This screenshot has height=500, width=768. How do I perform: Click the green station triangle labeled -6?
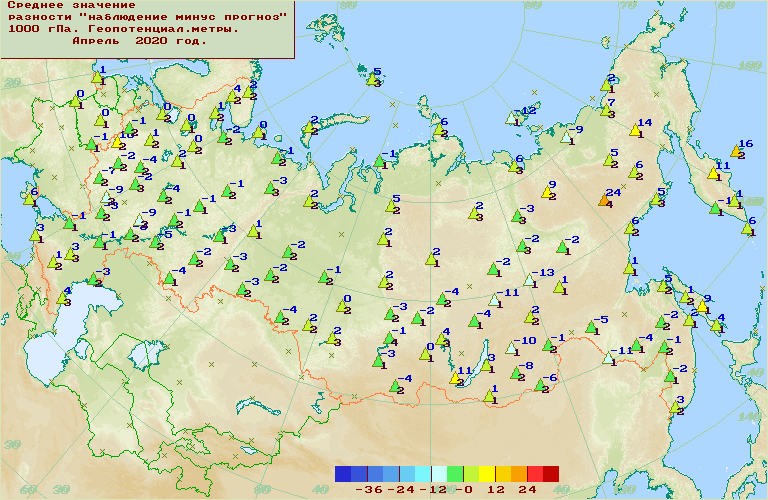click(540, 385)
